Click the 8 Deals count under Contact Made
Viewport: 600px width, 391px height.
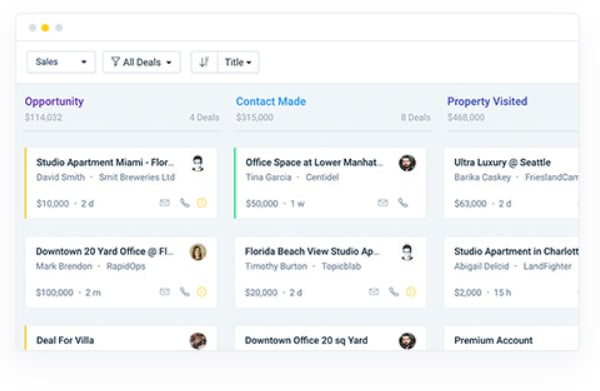click(x=416, y=117)
